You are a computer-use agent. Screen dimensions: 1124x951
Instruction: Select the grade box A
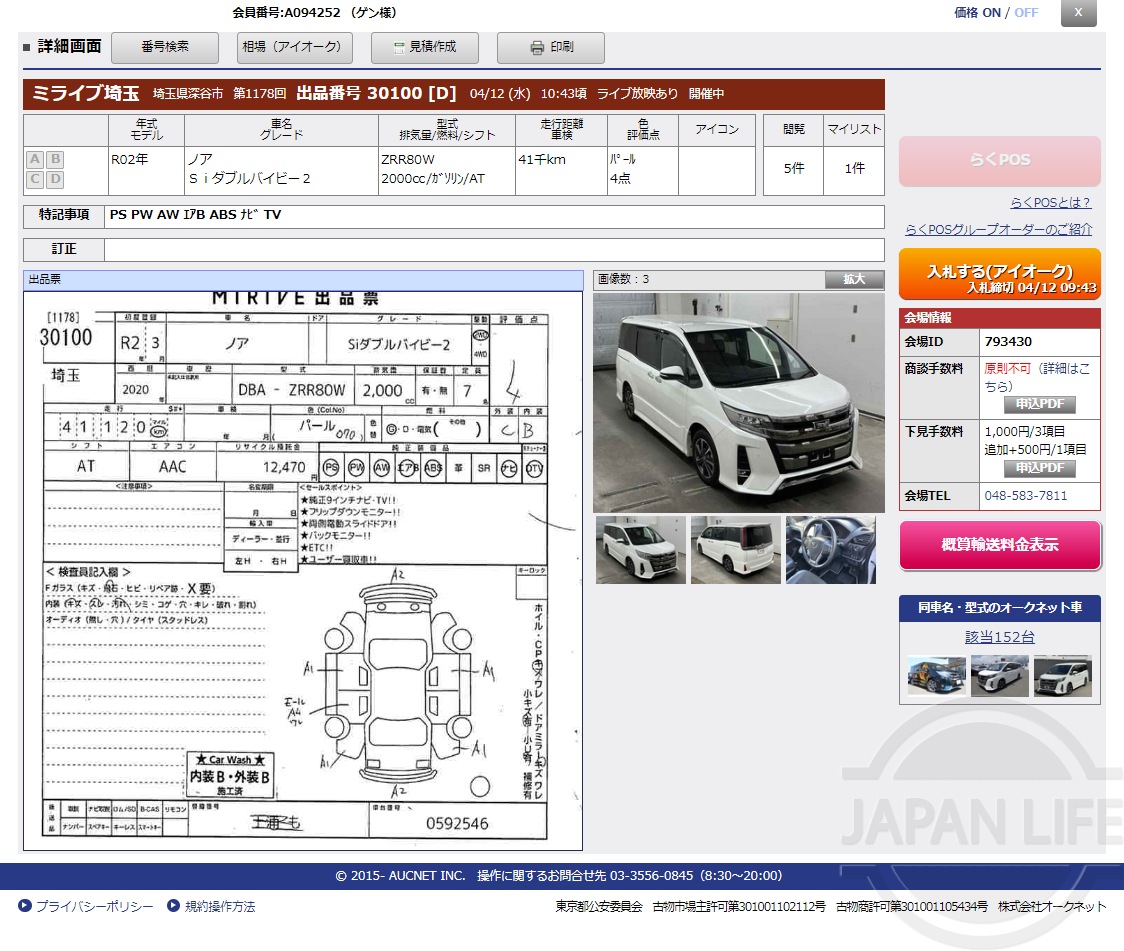click(35, 160)
